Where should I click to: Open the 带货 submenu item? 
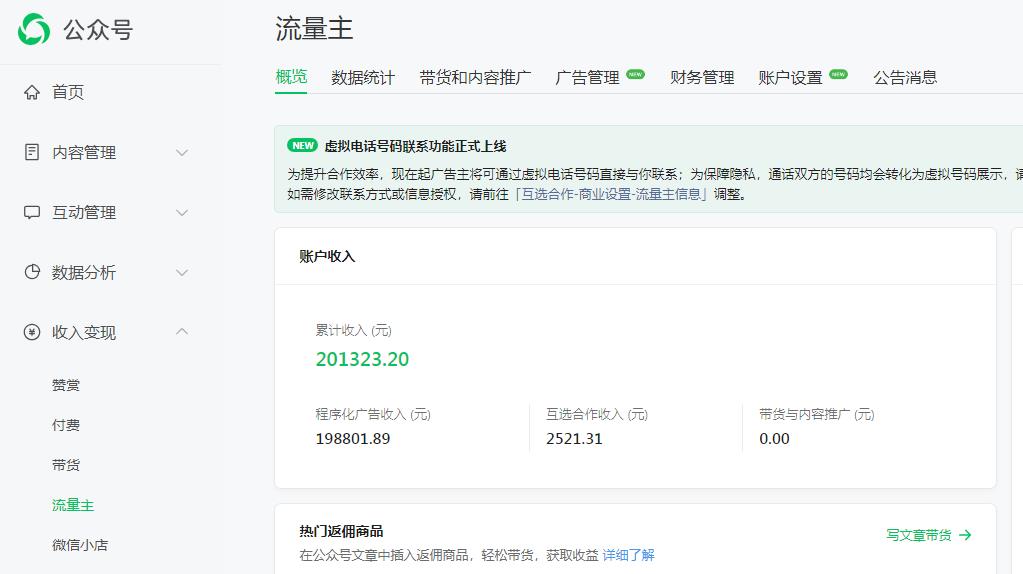pyautogui.click(x=66, y=465)
